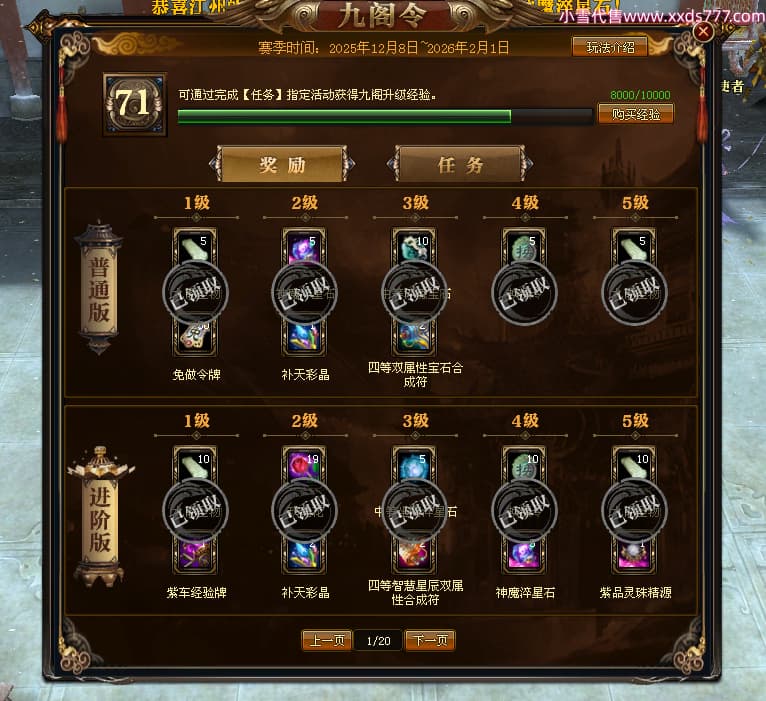Viewport: 766px width, 701px height.
Task: Click the 紫车经验牌 icon in advanced level 1
Action: [x=195, y=555]
